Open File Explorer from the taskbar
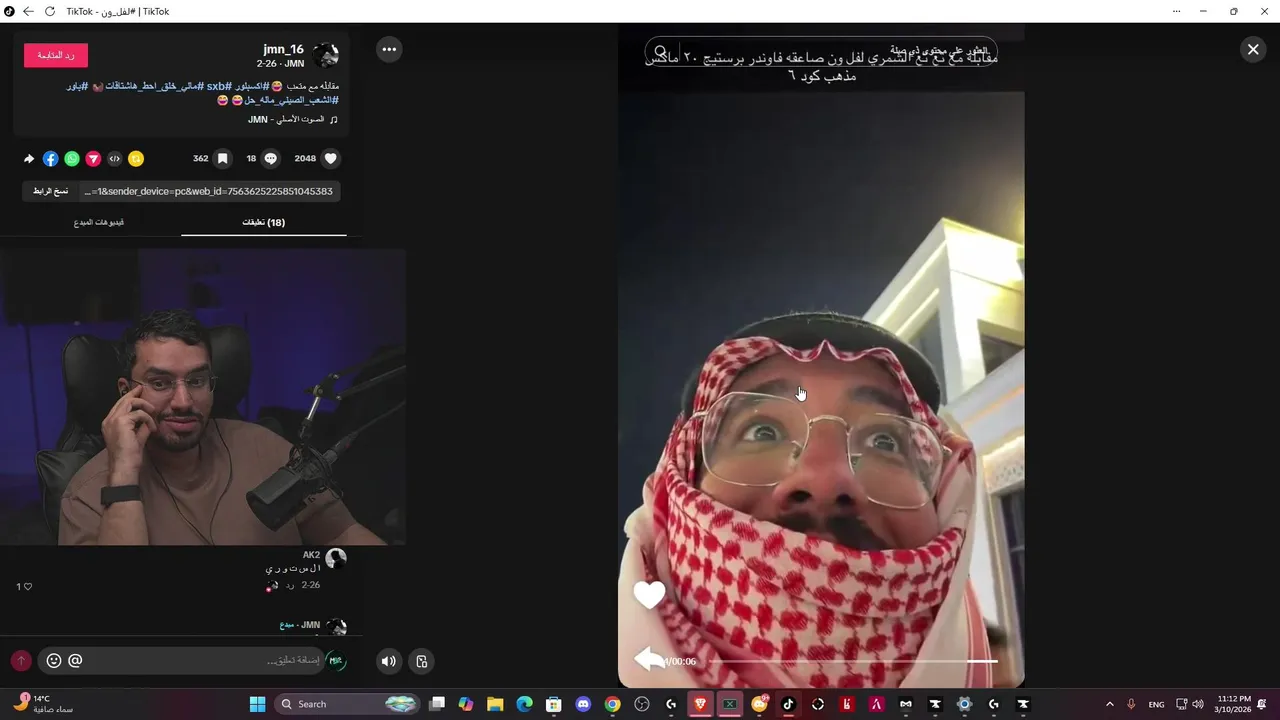 [495, 704]
